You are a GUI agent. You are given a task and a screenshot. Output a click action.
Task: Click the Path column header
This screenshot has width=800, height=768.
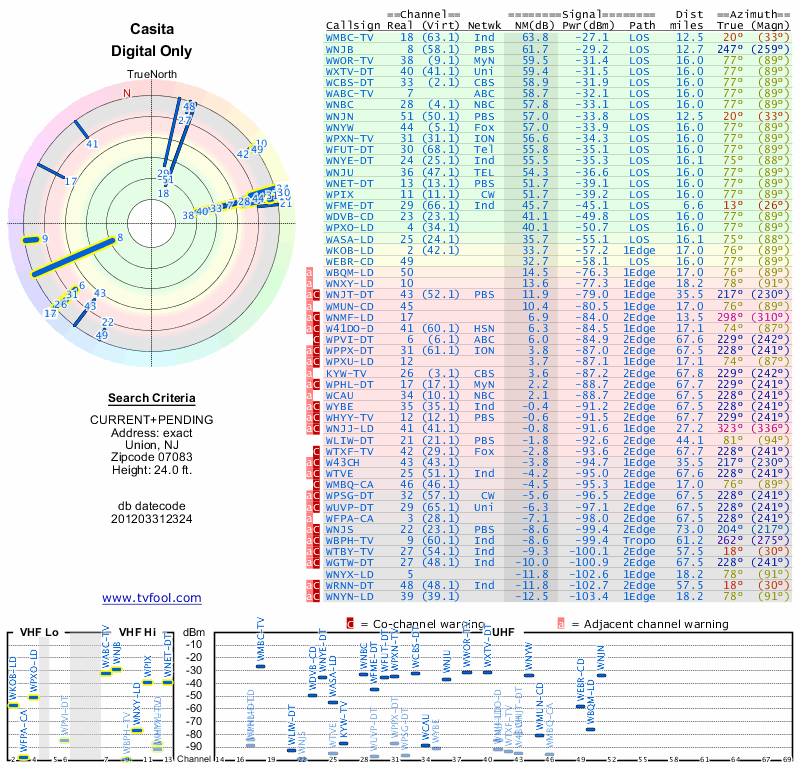click(x=642, y=26)
